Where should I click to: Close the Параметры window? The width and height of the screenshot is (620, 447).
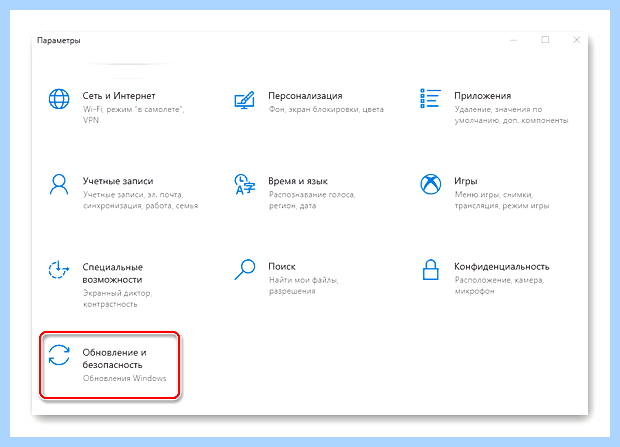pyautogui.click(x=577, y=40)
